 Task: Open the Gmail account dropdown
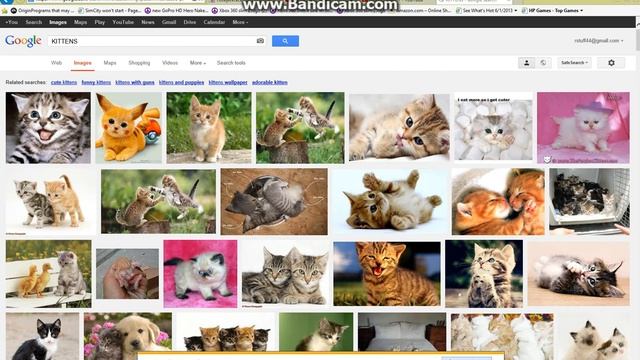click(598, 40)
